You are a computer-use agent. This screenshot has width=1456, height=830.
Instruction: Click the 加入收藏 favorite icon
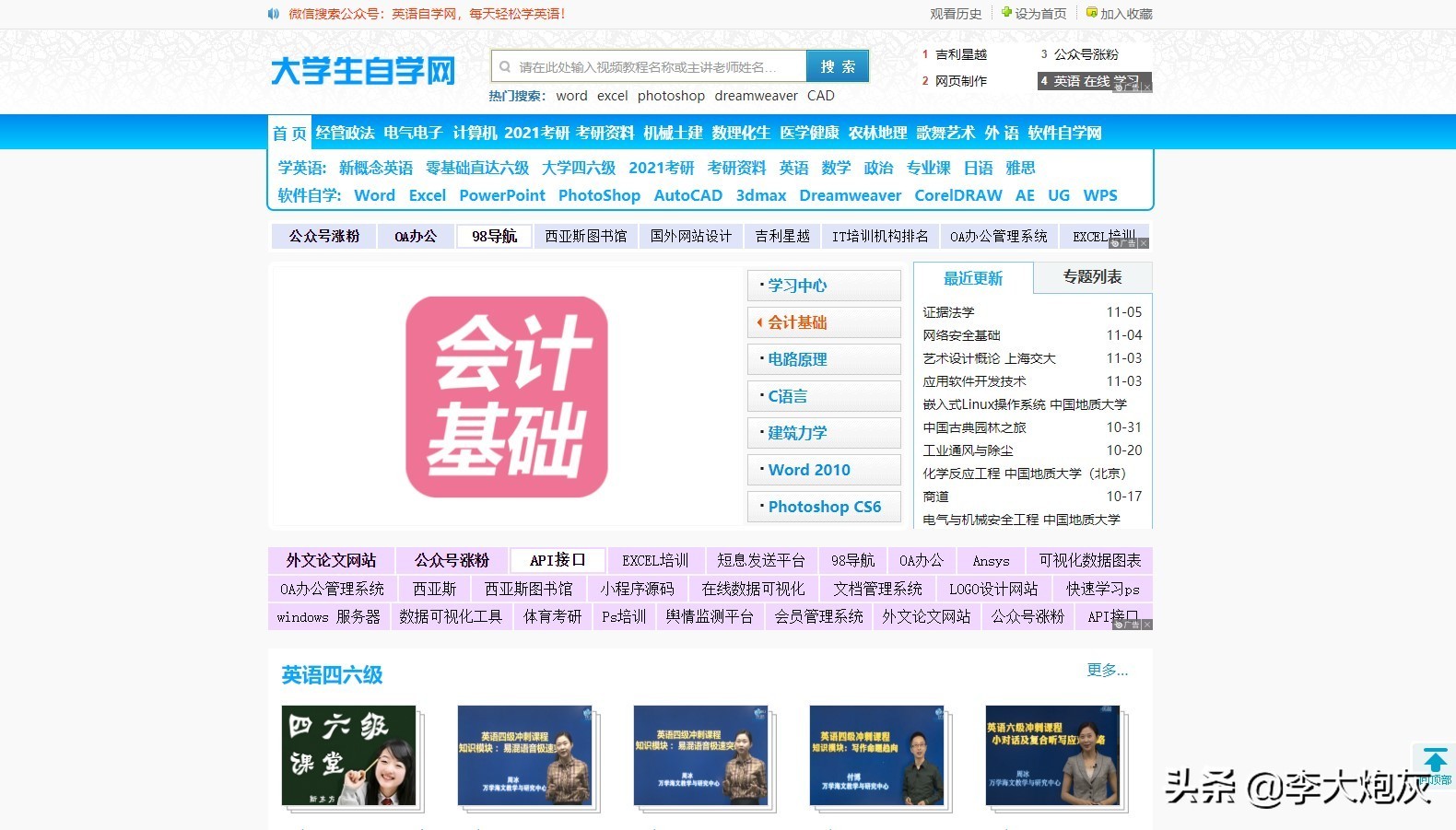click(x=1092, y=13)
